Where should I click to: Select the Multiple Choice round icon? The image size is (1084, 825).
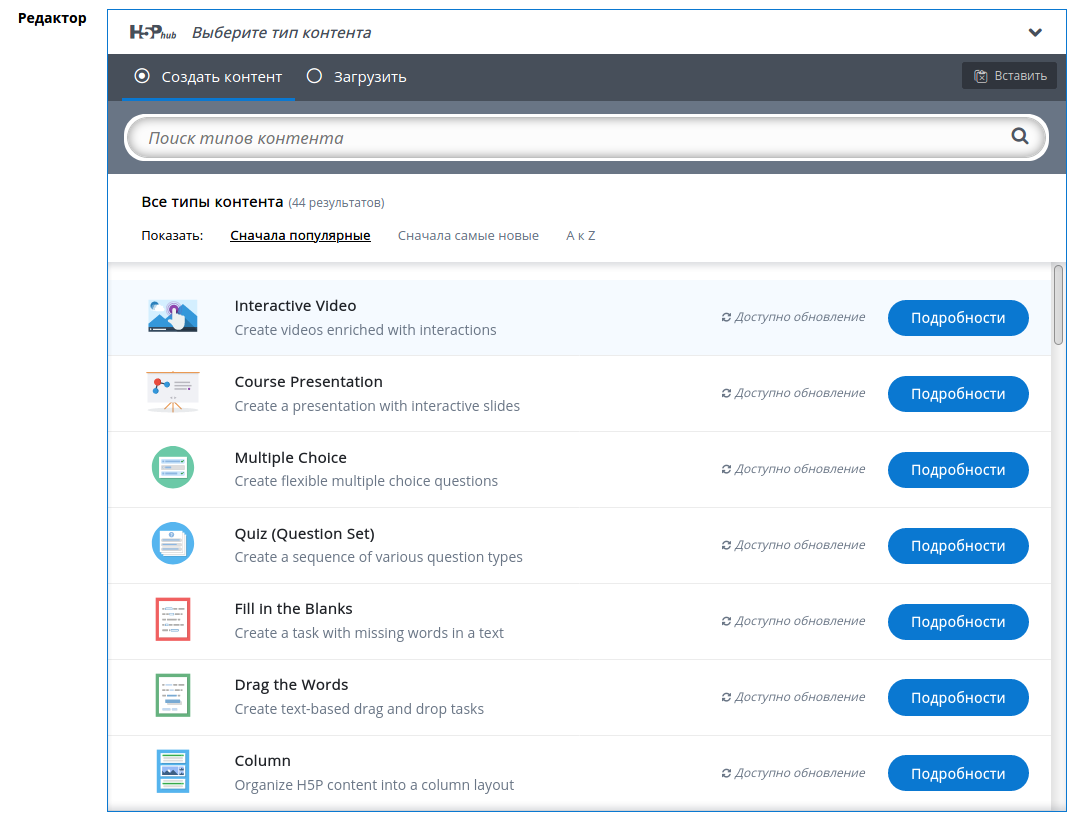172,468
